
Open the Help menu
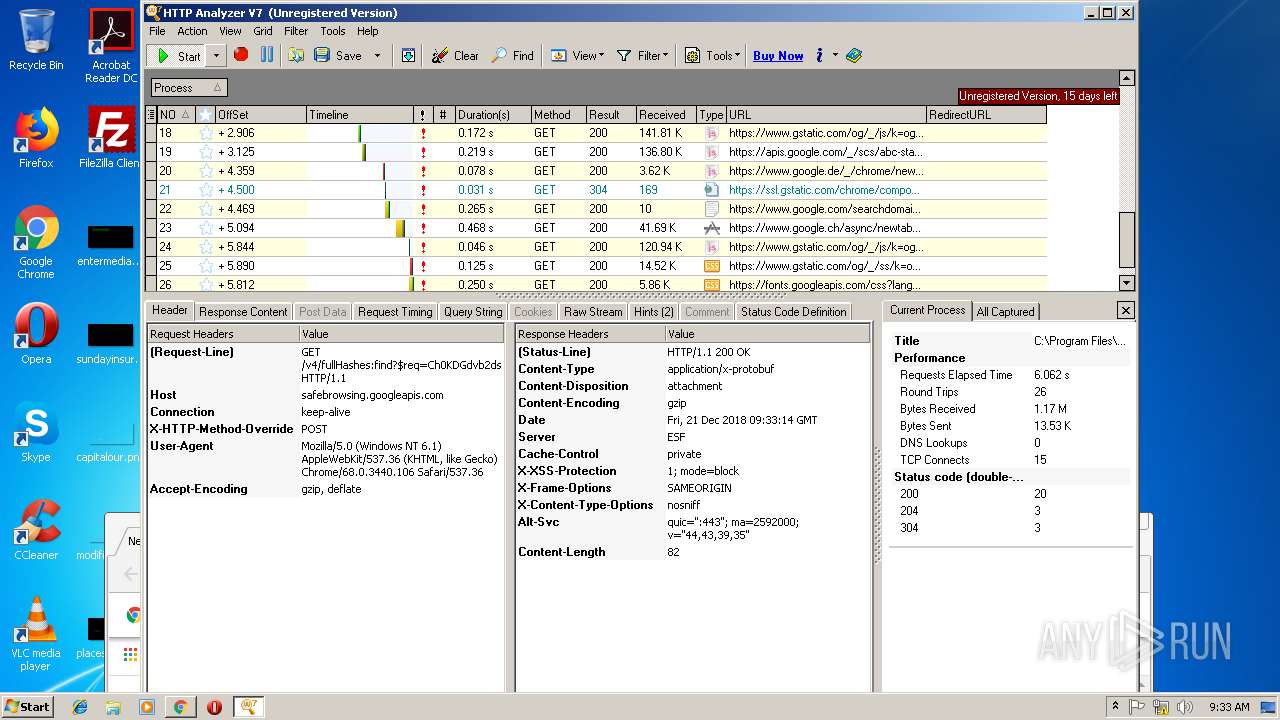point(368,31)
